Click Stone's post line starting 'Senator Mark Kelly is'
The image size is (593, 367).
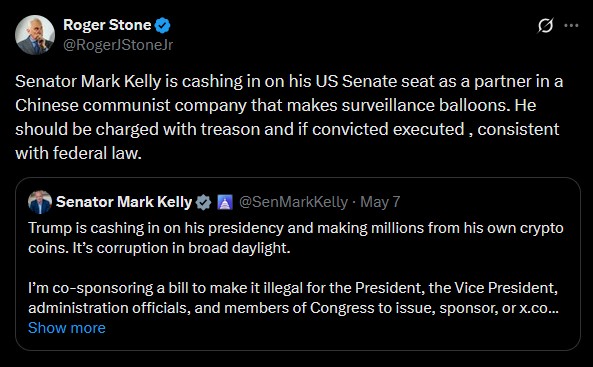[289, 81]
